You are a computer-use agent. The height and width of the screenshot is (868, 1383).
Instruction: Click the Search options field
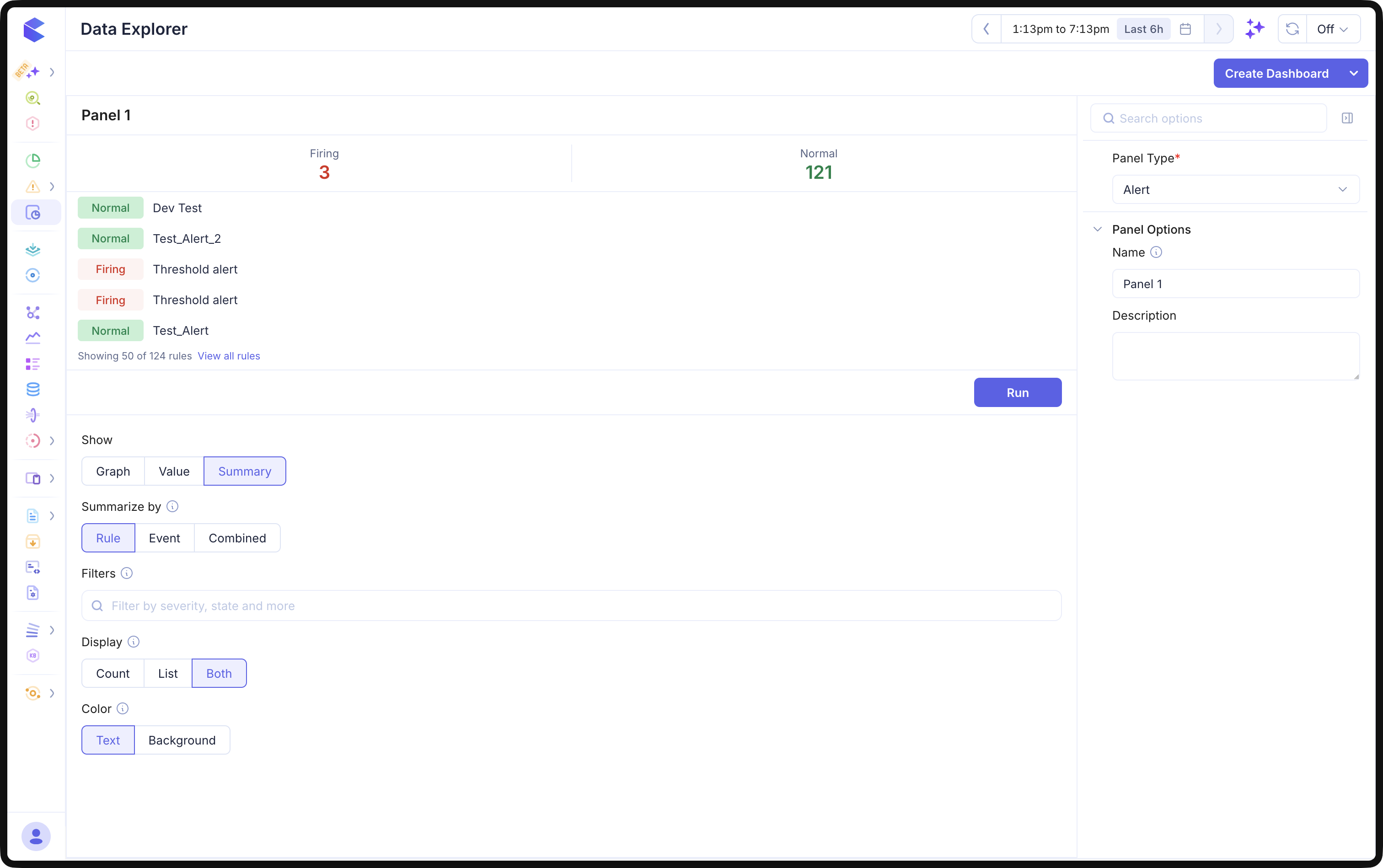click(1208, 118)
